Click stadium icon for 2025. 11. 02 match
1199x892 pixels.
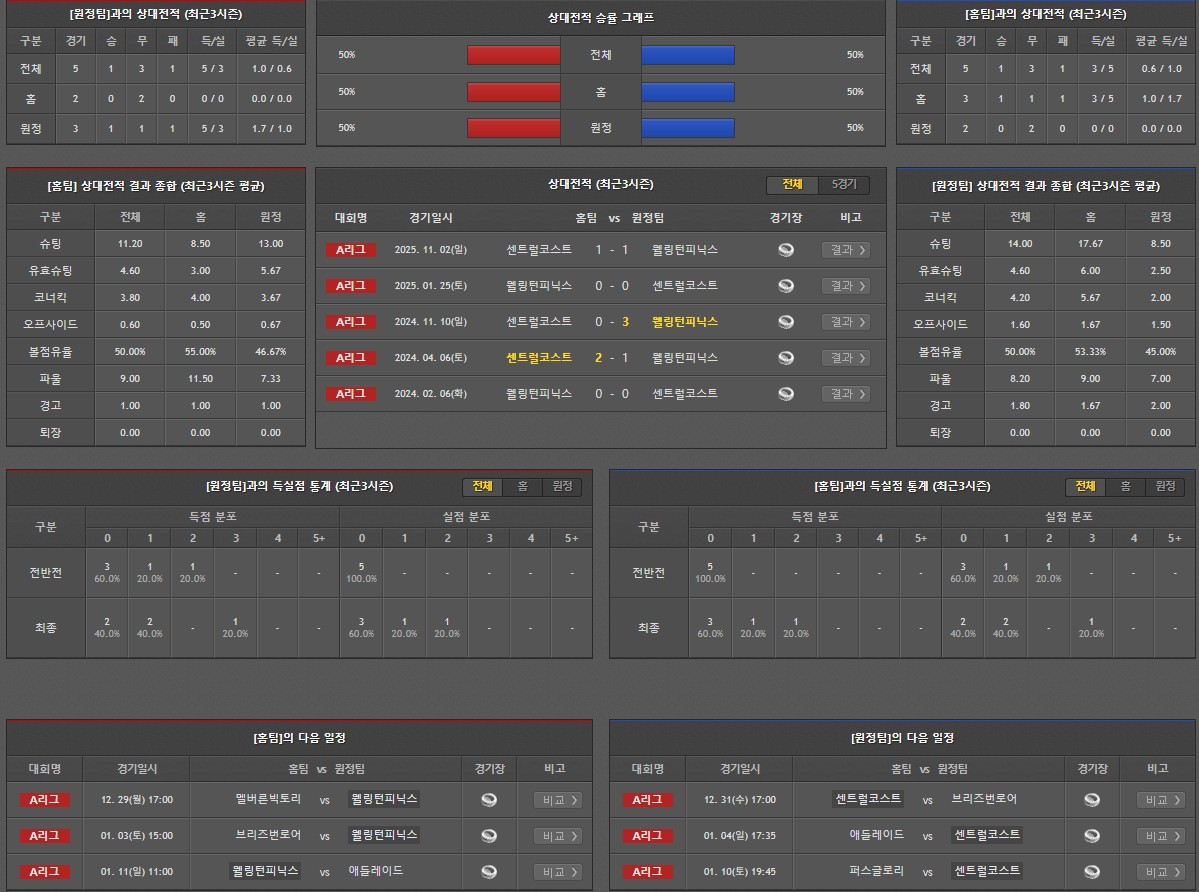pos(786,250)
